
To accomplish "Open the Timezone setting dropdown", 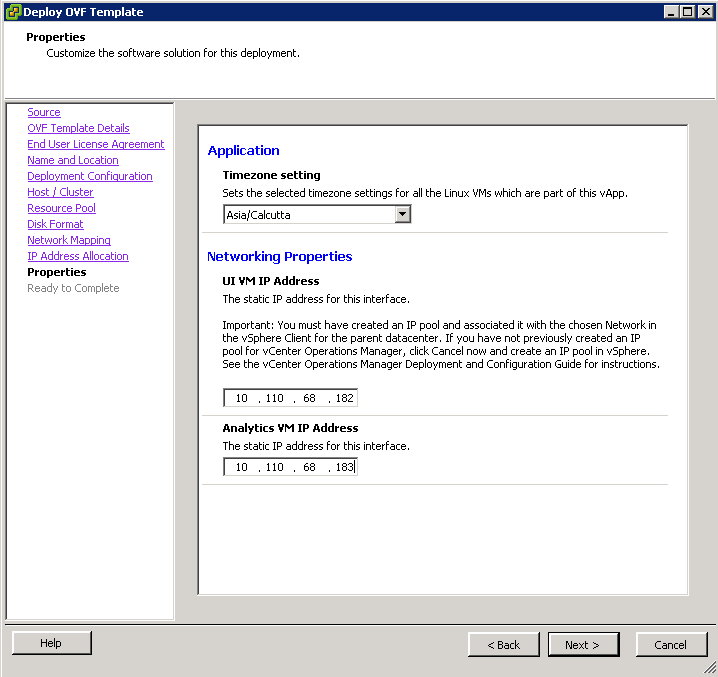I will (x=402, y=214).
